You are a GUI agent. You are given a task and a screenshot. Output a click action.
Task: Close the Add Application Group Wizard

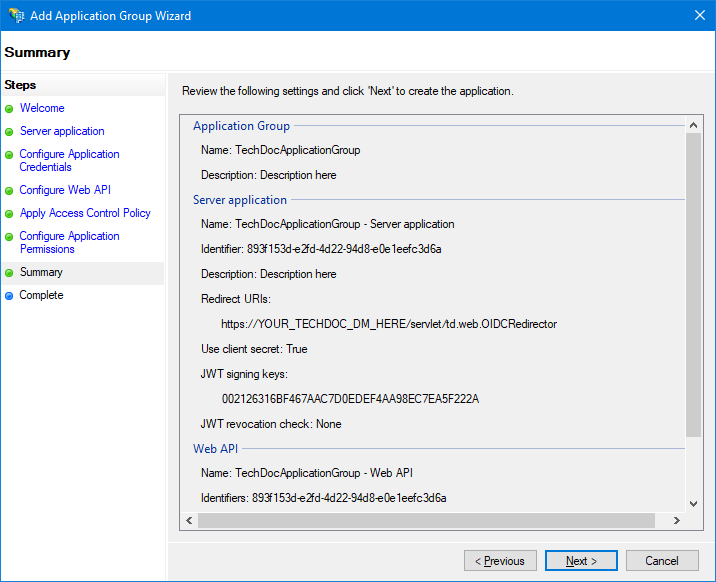700,16
